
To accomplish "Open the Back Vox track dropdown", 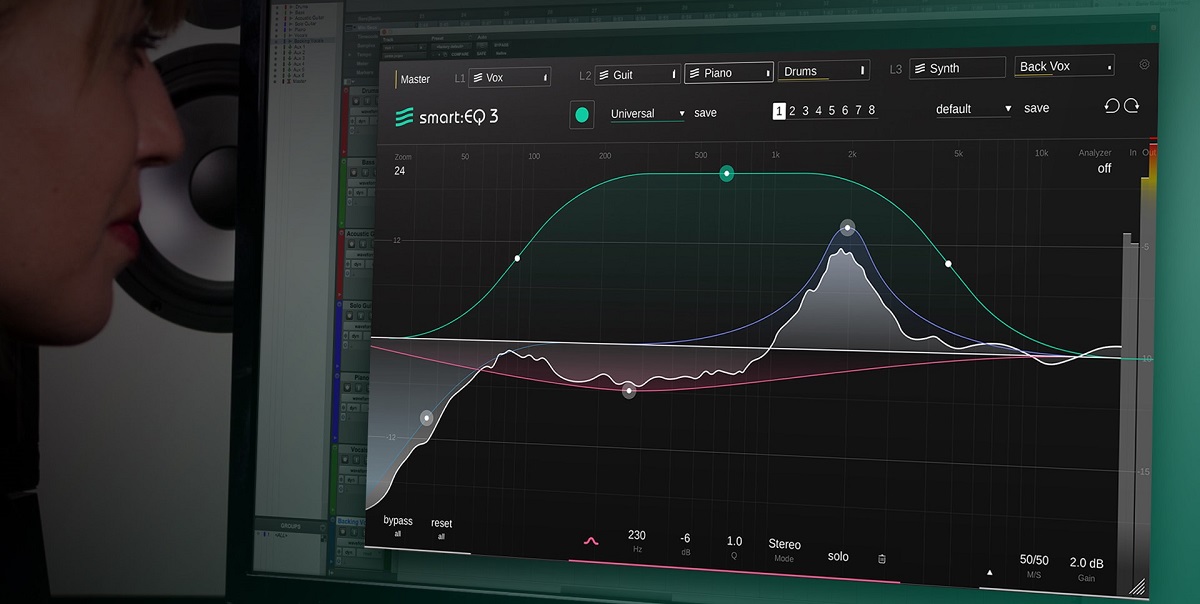I will 1064,66.
